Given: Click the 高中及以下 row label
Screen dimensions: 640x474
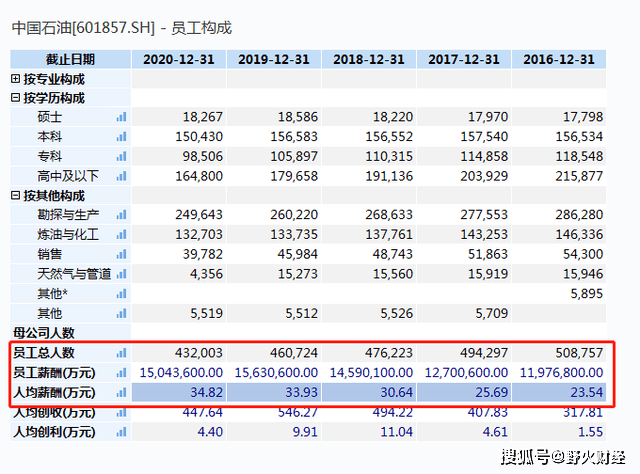Looking at the screenshot, I should point(68,176).
